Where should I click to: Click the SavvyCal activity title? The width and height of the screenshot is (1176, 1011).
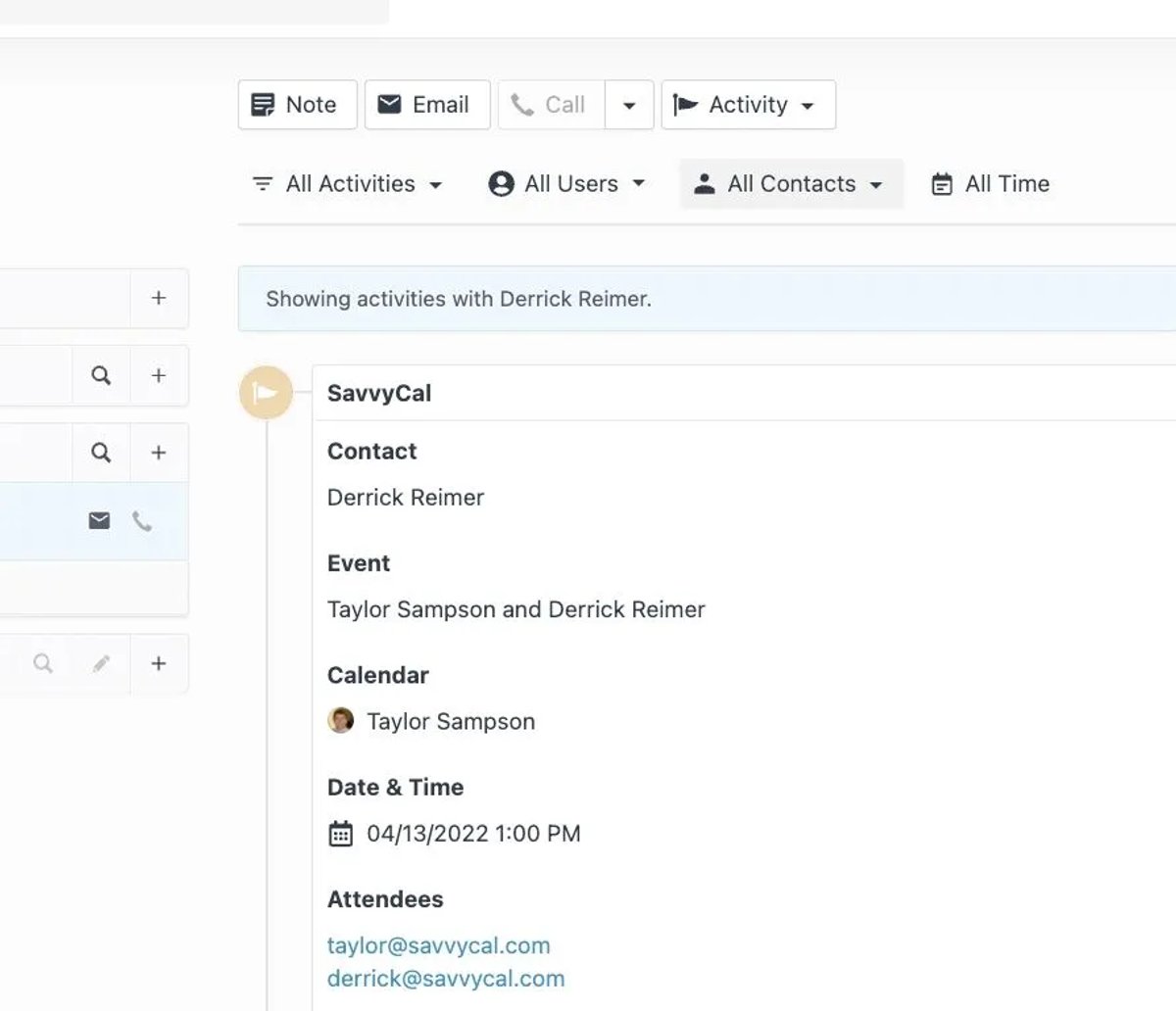click(379, 393)
